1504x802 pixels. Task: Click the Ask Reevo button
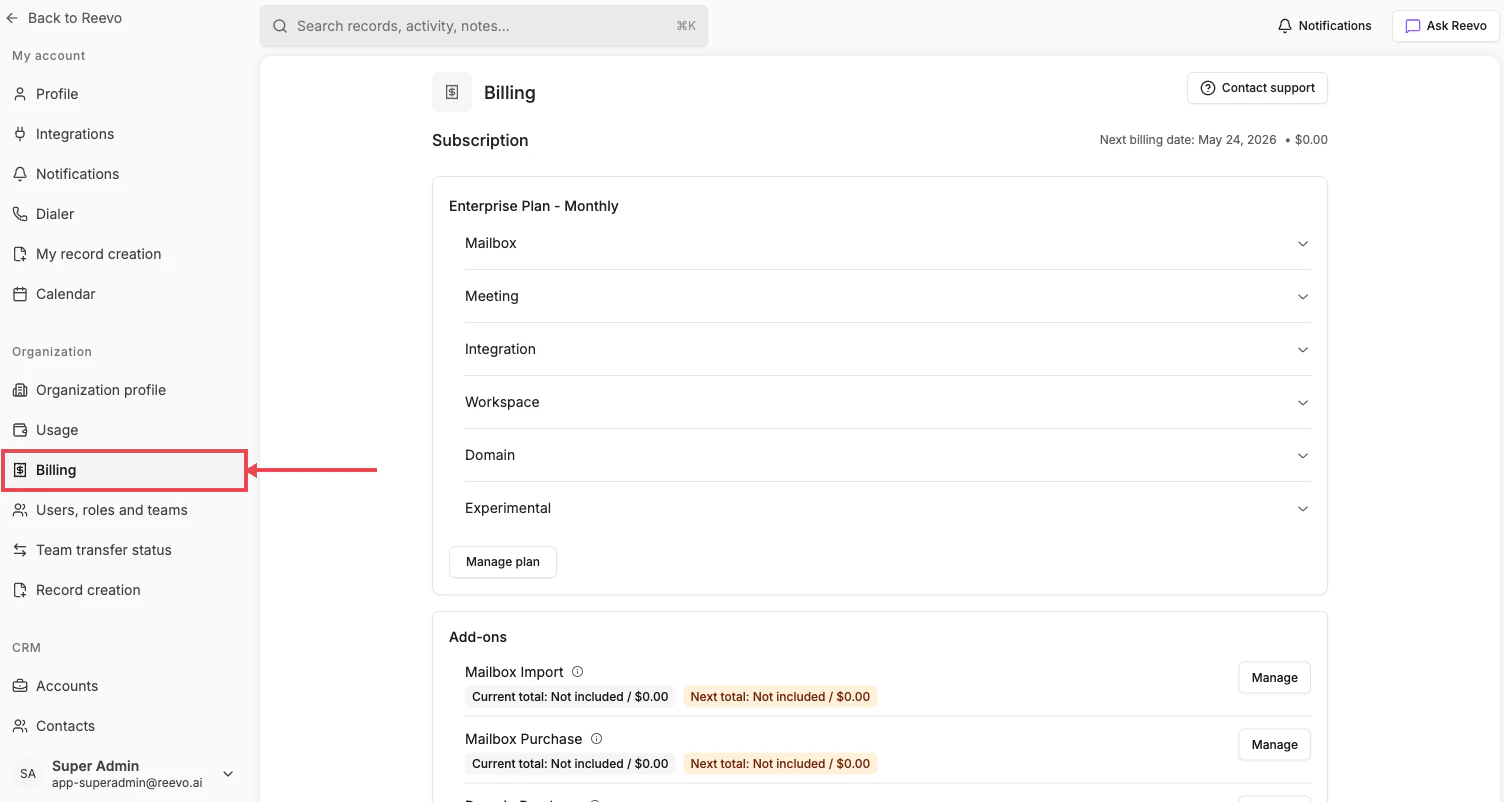click(1445, 26)
